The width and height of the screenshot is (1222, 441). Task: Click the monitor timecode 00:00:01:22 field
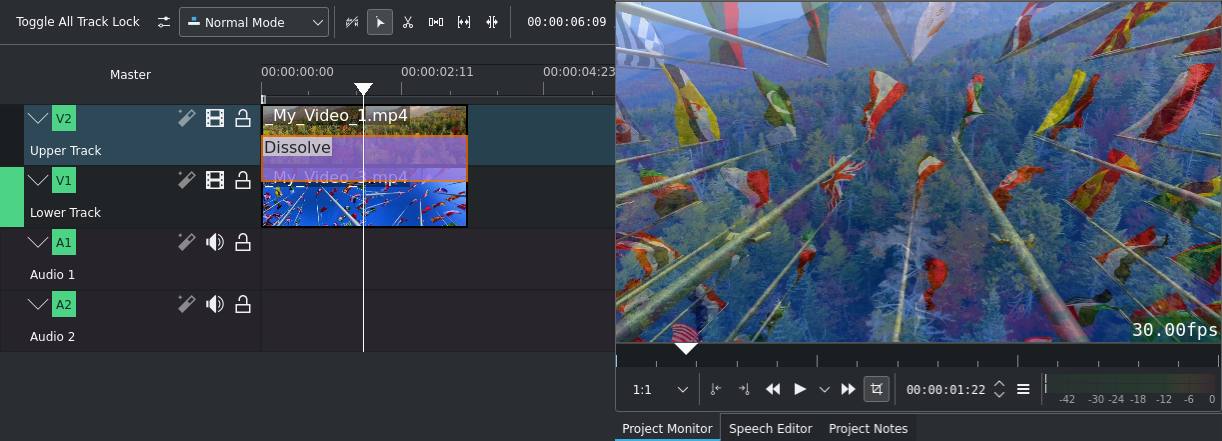tap(946, 390)
